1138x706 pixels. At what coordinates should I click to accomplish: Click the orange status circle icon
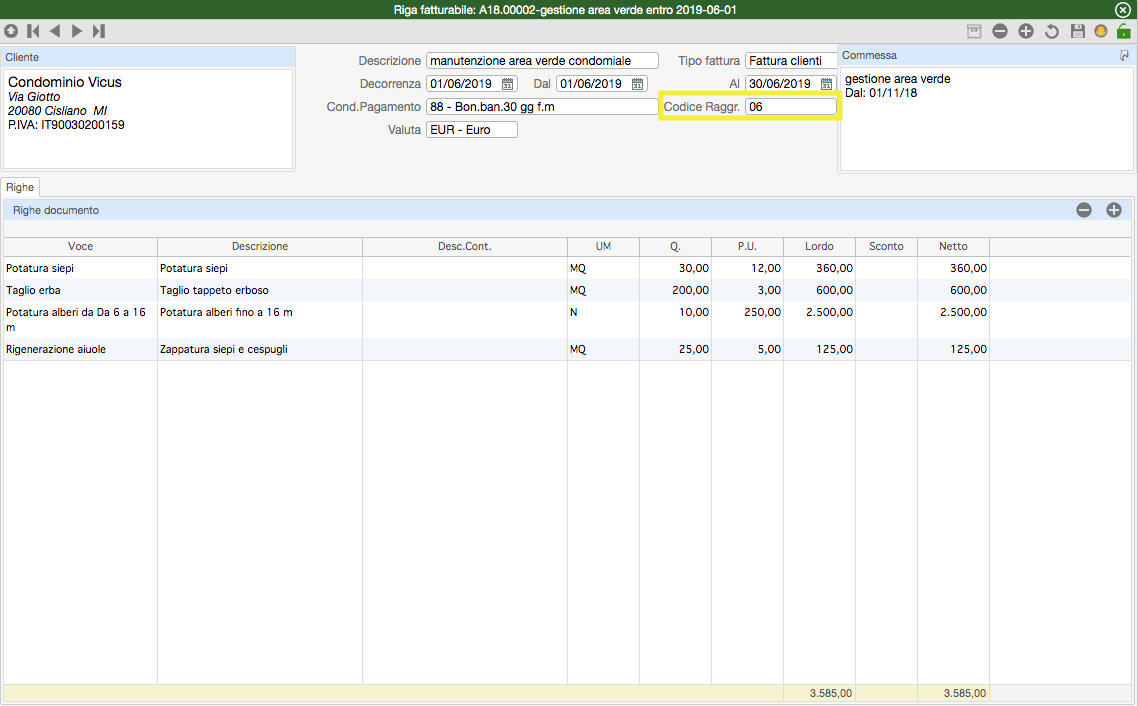(x=1101, y=30)
